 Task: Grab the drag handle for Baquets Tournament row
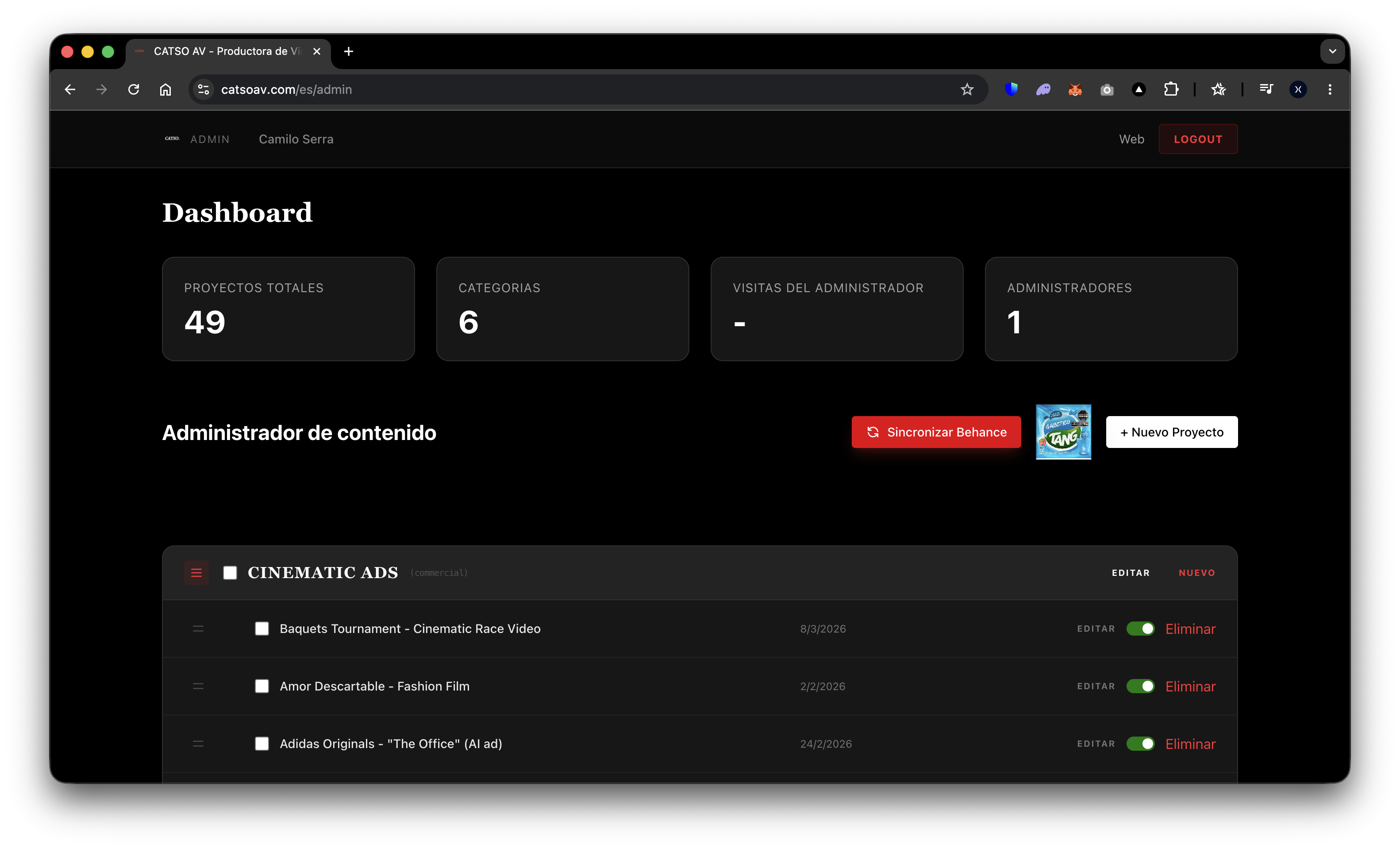tap(198, 629)
